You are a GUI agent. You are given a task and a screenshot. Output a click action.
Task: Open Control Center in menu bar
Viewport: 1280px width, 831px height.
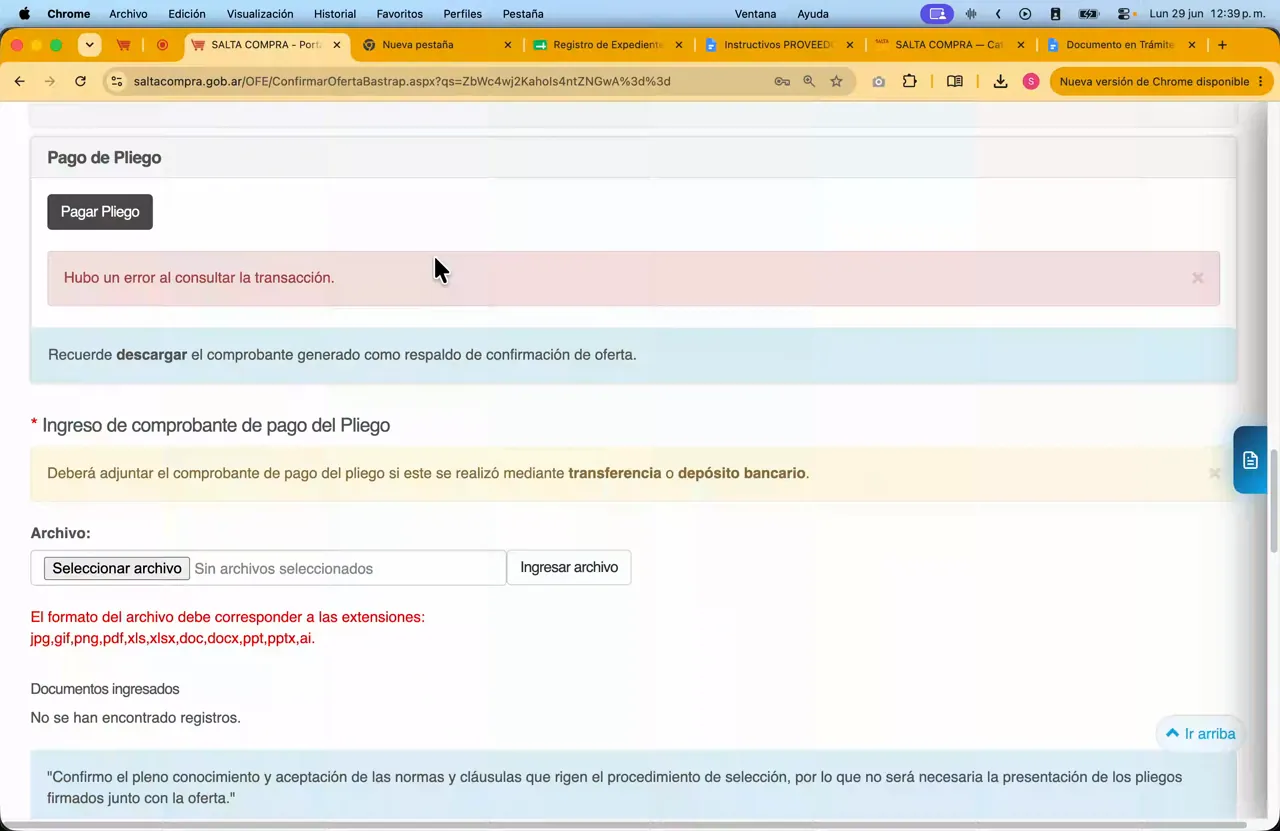click(1124, 14)
